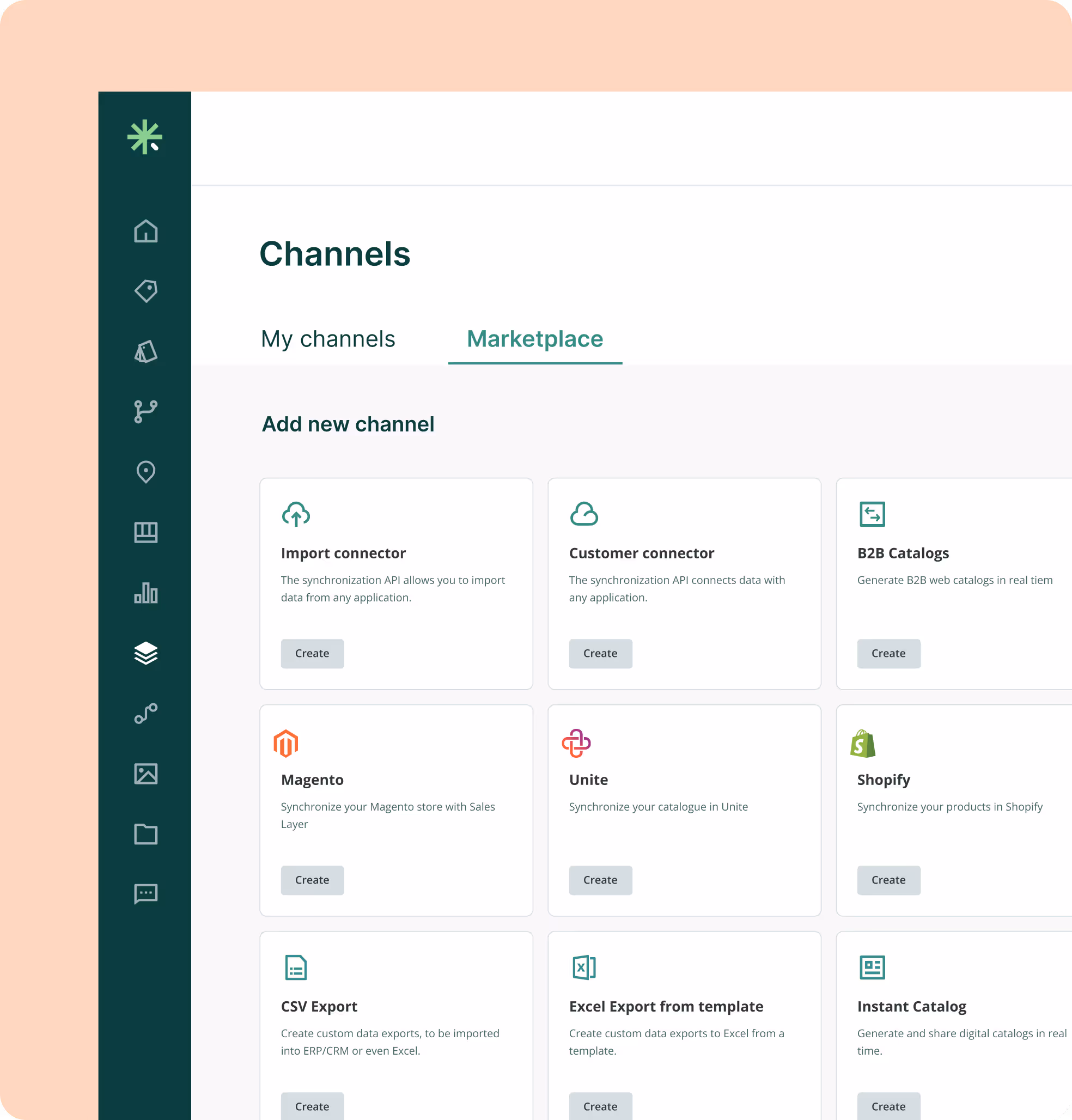Create a Magento channel
The image size is (1072, 1120).
point(312,880)
